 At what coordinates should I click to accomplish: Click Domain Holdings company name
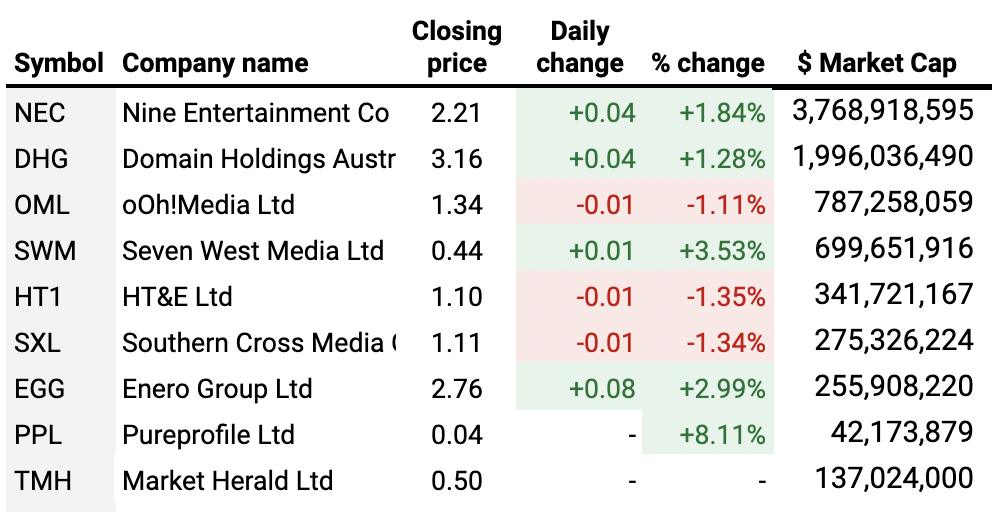pos(258,159)
